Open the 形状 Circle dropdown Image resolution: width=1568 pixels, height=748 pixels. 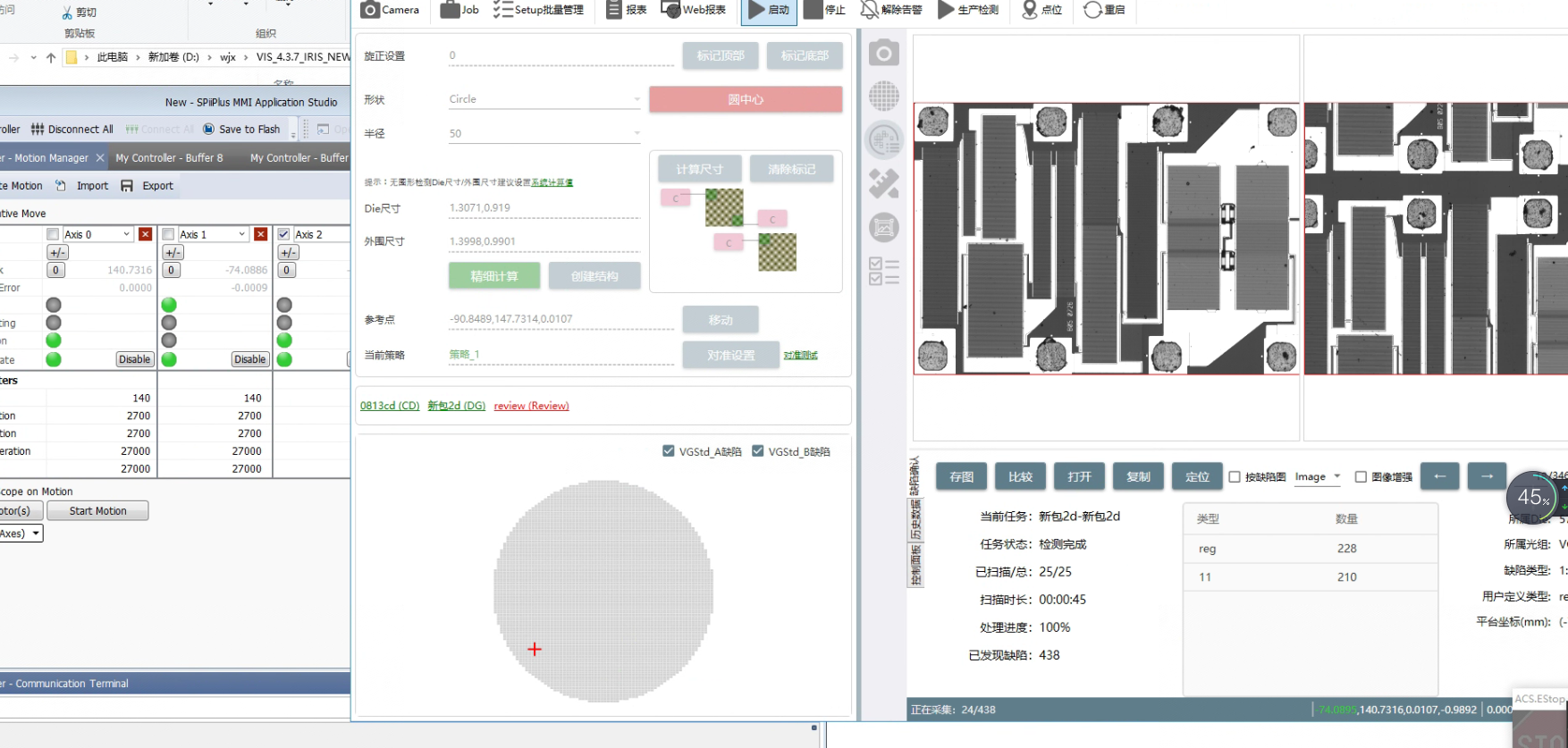point(544,99)
